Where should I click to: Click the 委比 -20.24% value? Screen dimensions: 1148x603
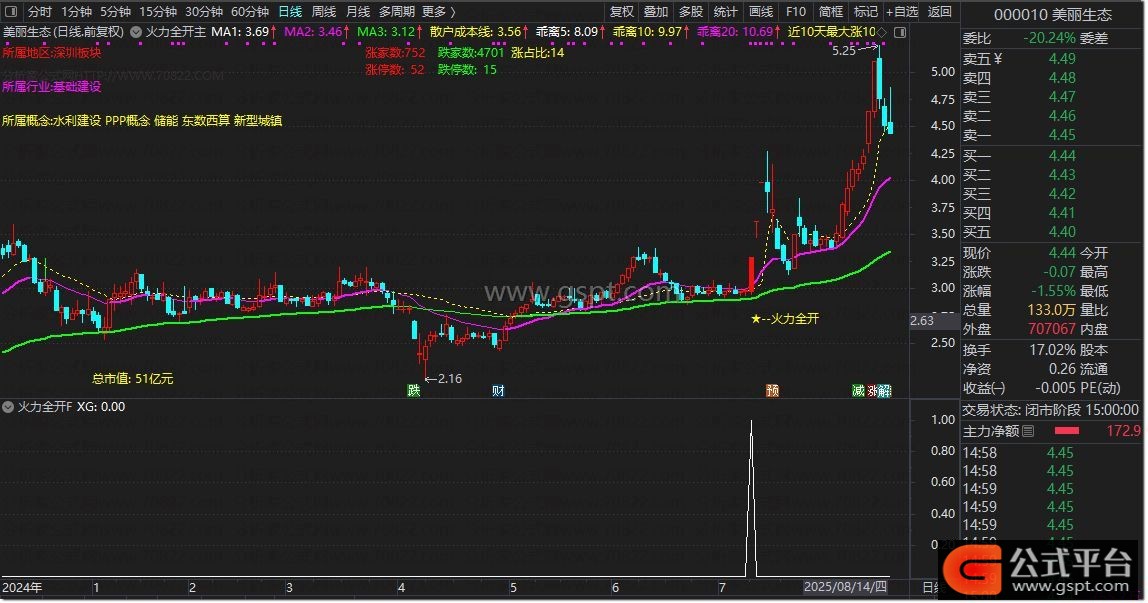[1050, 38]
